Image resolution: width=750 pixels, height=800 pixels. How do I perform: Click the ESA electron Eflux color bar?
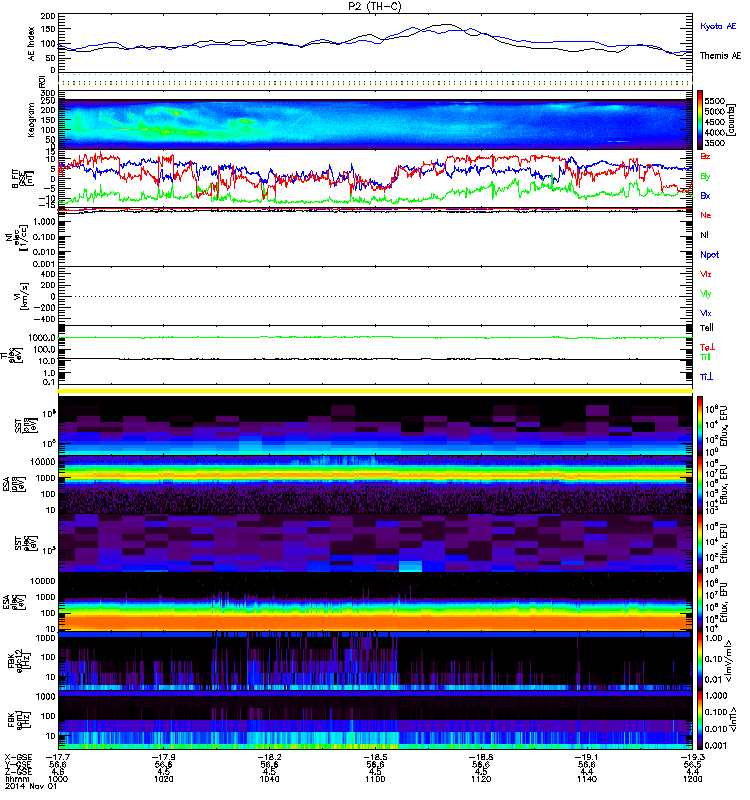coord(700,602)
